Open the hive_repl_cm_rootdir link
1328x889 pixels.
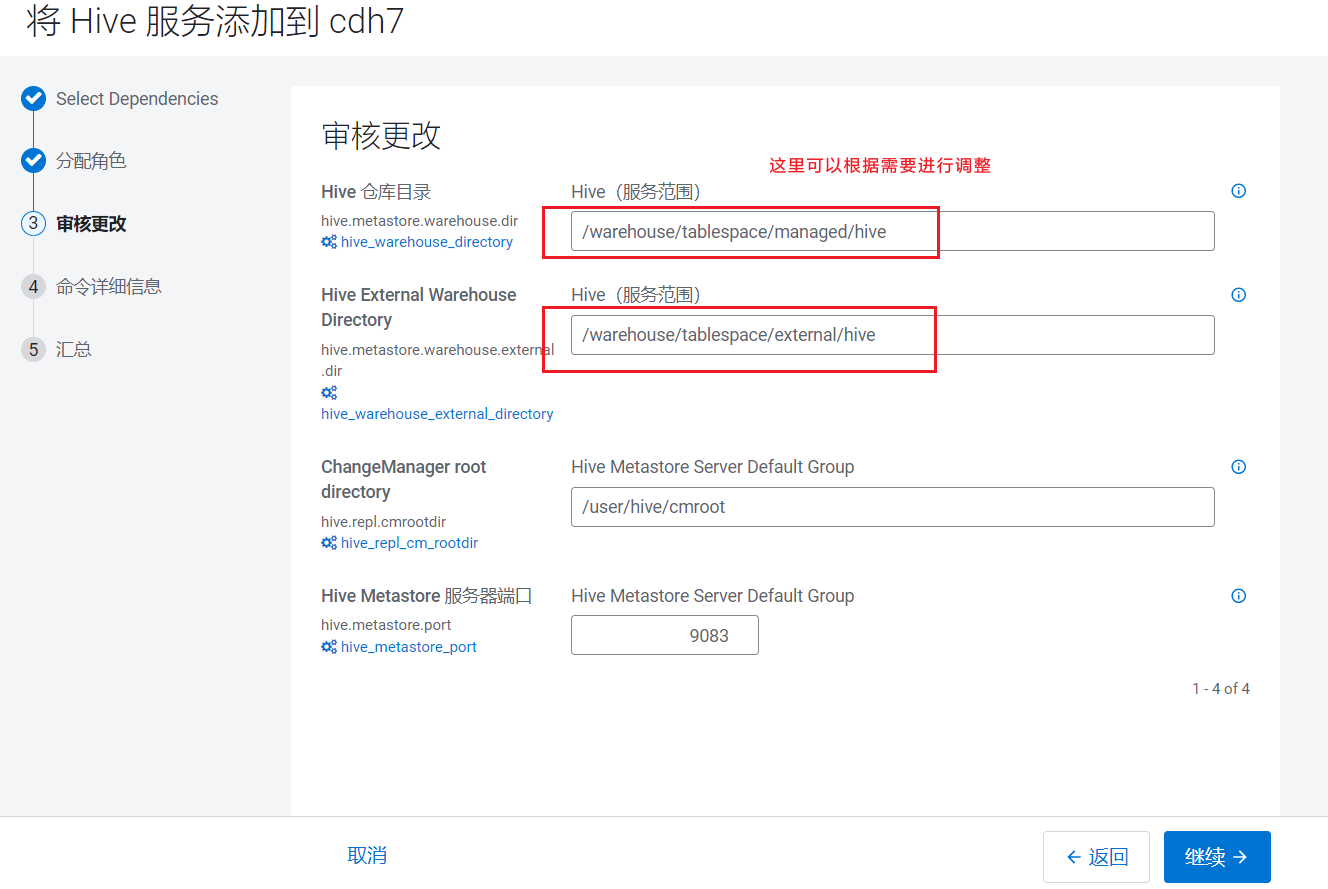(410, 543)
